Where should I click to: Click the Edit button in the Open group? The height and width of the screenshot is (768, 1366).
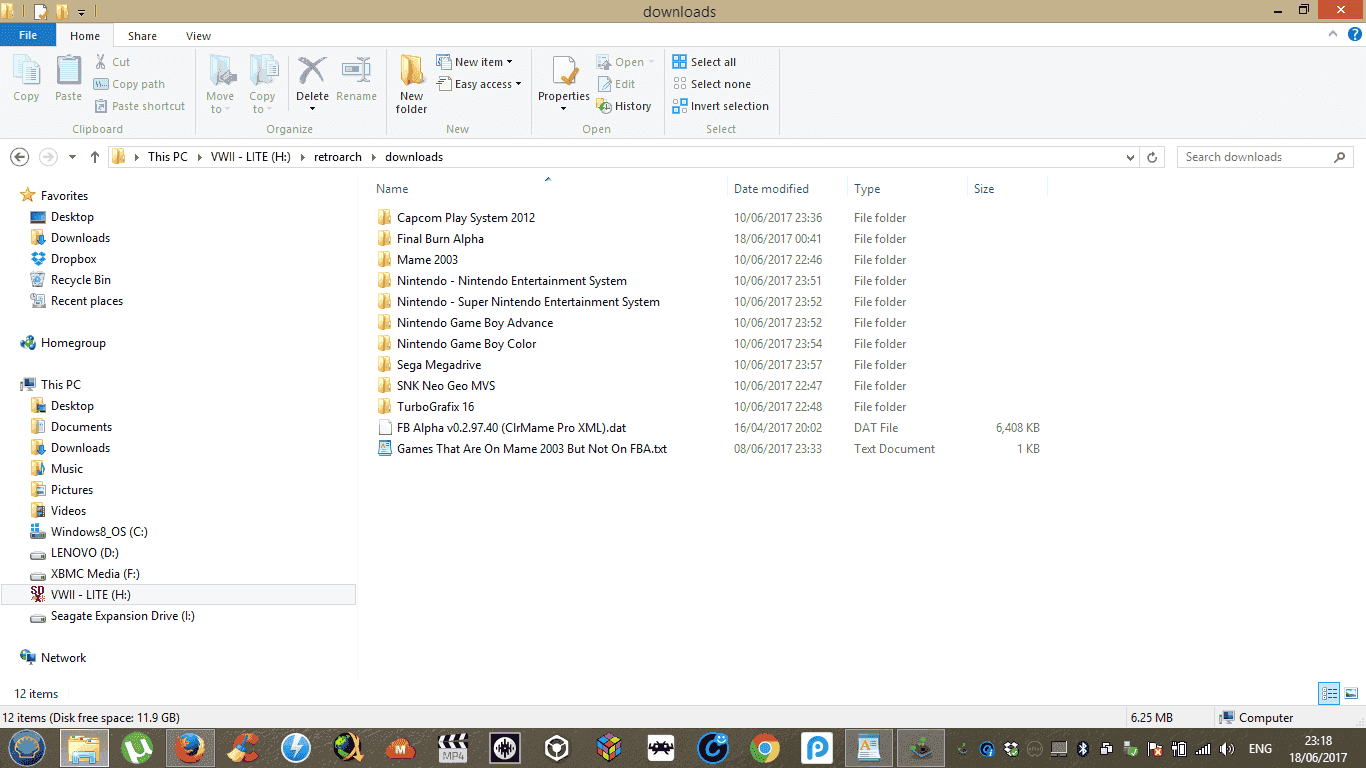[616, 84]
